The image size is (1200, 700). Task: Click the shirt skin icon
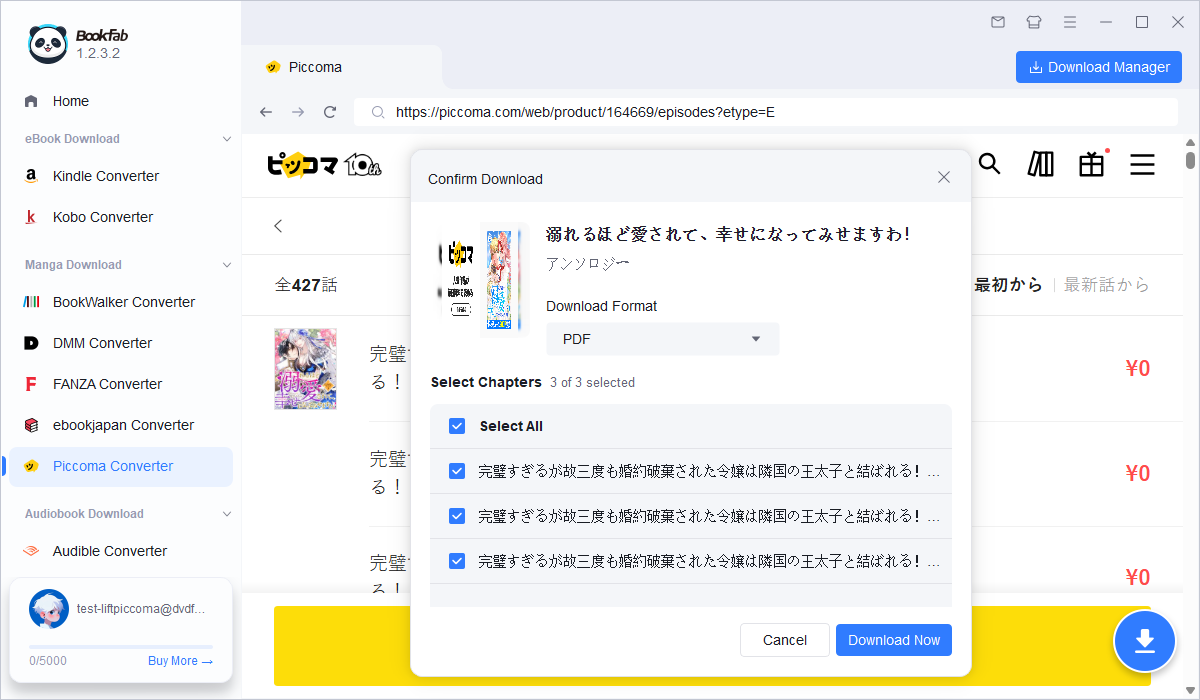(1034, 21)
